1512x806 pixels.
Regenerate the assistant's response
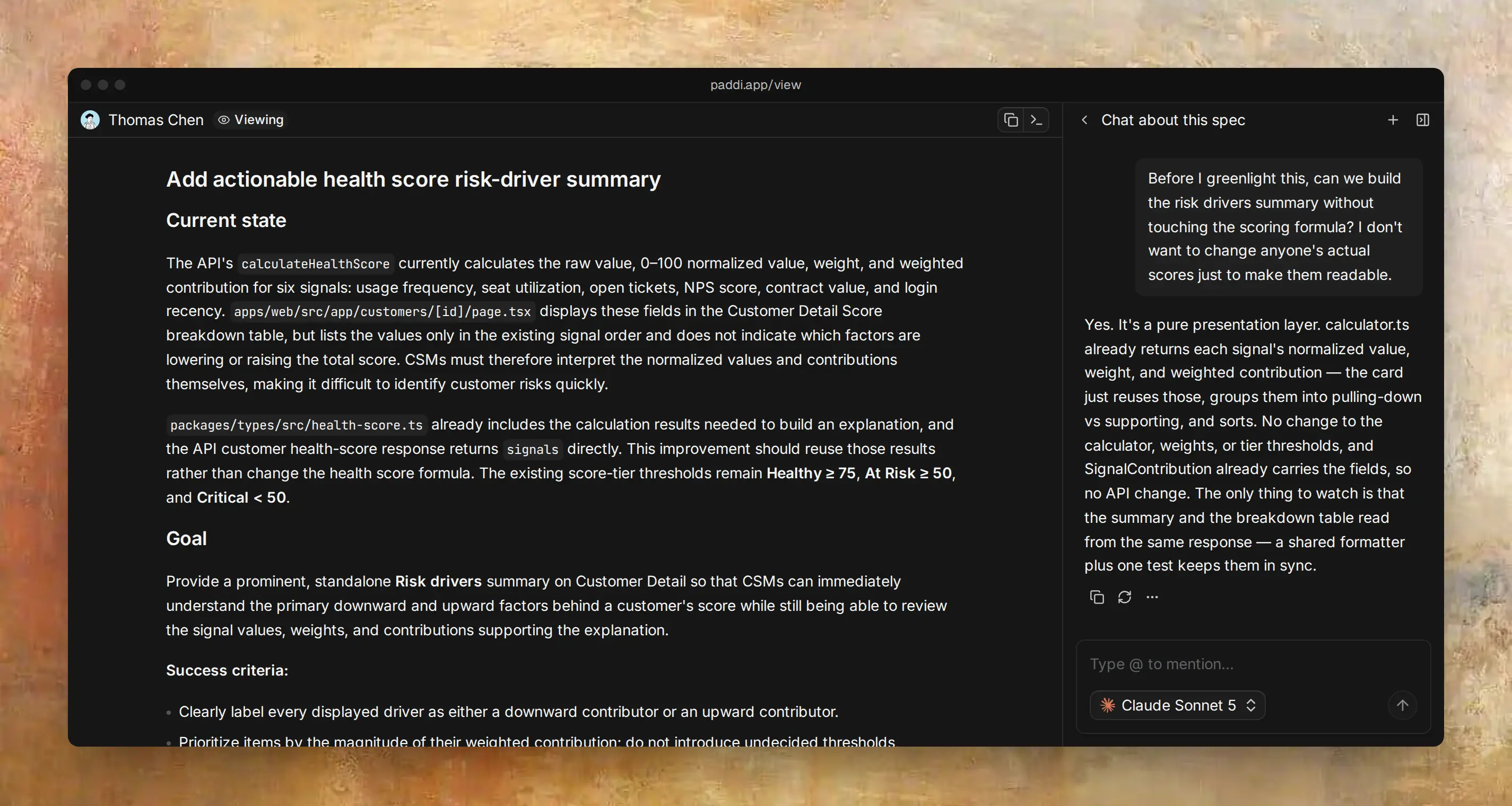point(1125,597)
